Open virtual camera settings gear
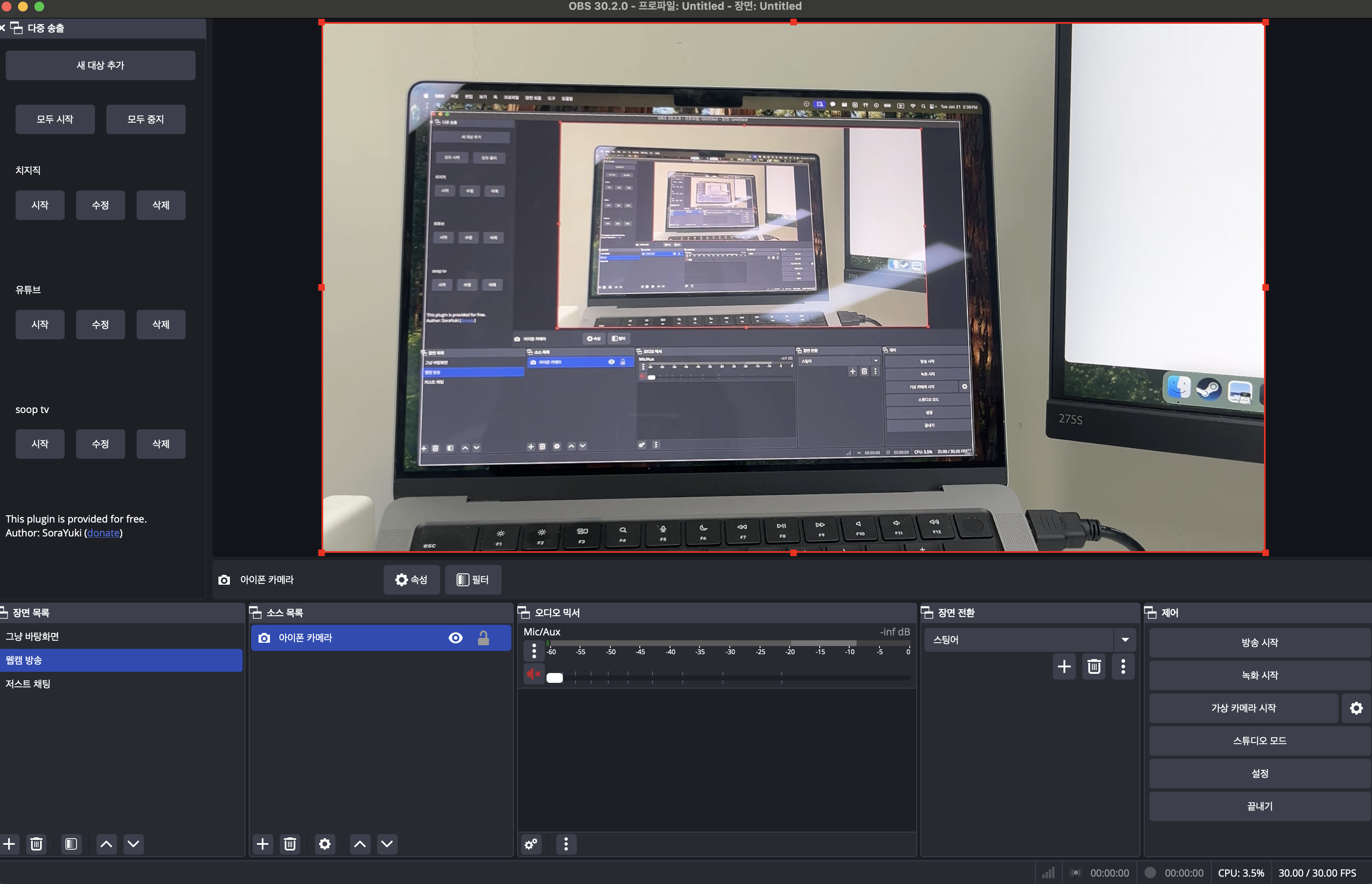This screenshot has height=884, width=1372. [x=1356, y=708]
